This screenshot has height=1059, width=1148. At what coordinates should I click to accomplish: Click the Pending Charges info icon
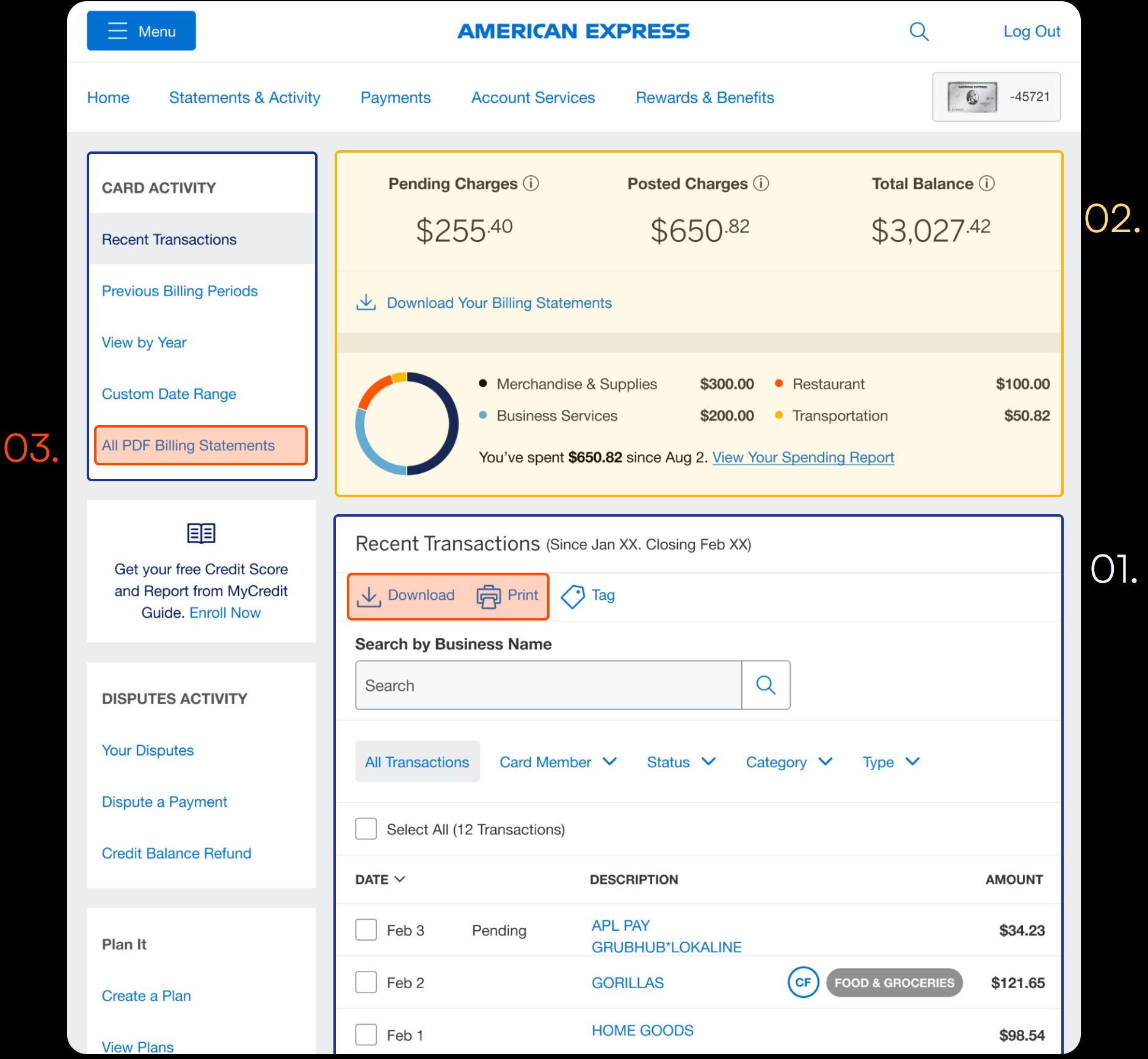[x=531, y=183]
